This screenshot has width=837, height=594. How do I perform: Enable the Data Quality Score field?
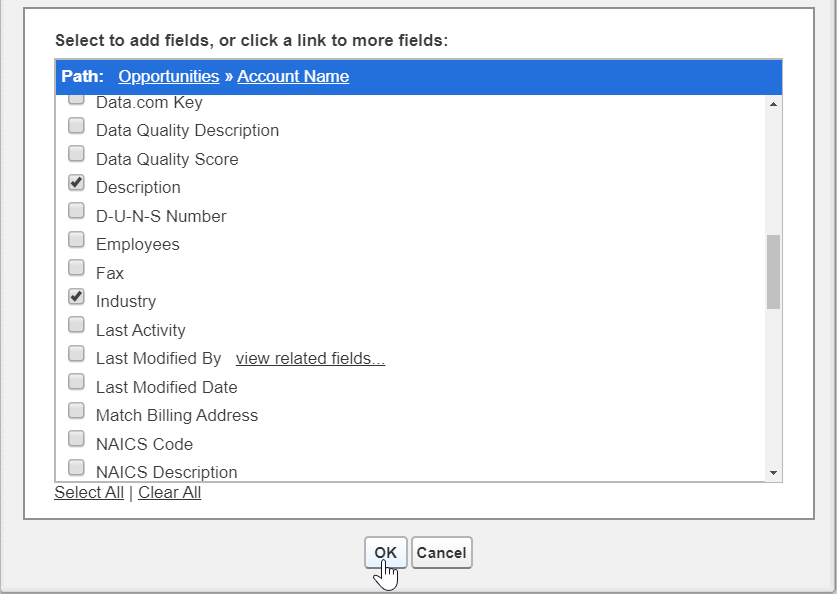[76, 154]
